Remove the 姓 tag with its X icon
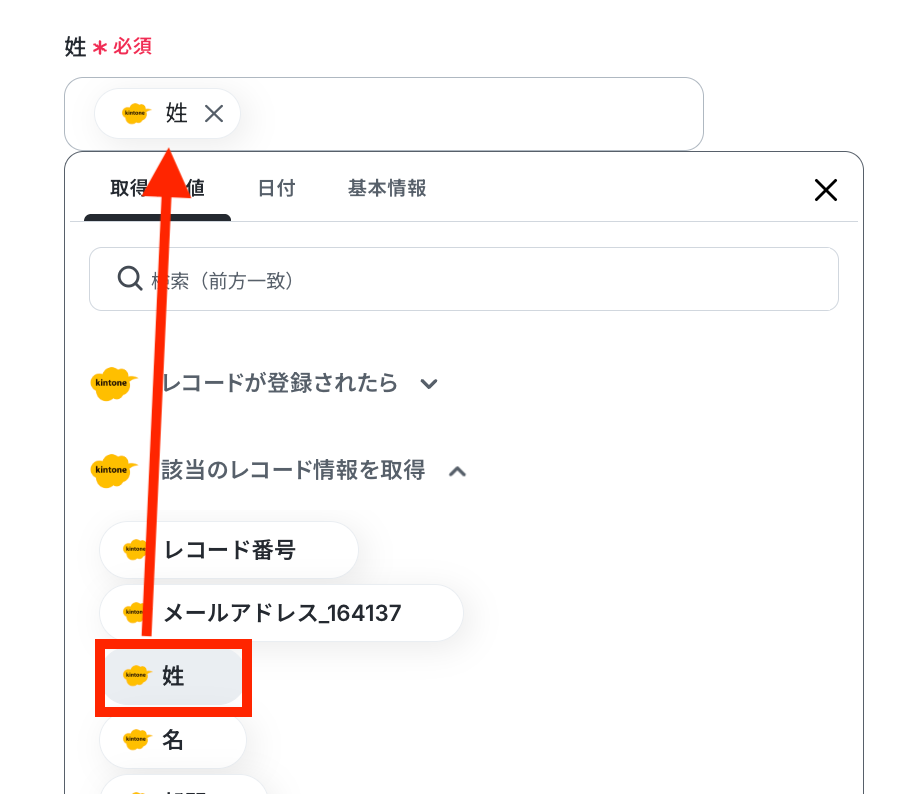The image size is (917, 794). point(214,113)
